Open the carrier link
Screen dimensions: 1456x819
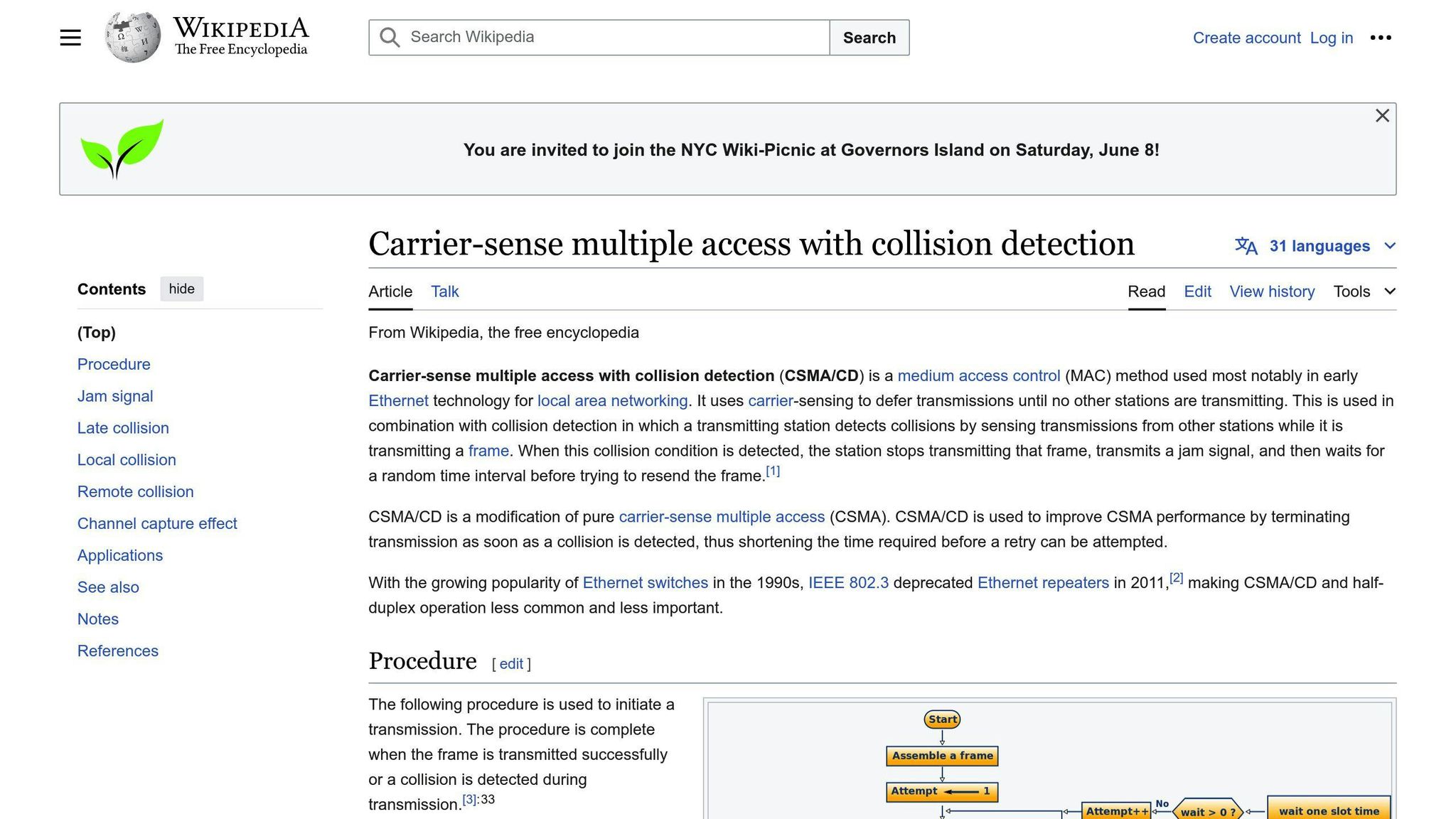click(x=770, y=401)
